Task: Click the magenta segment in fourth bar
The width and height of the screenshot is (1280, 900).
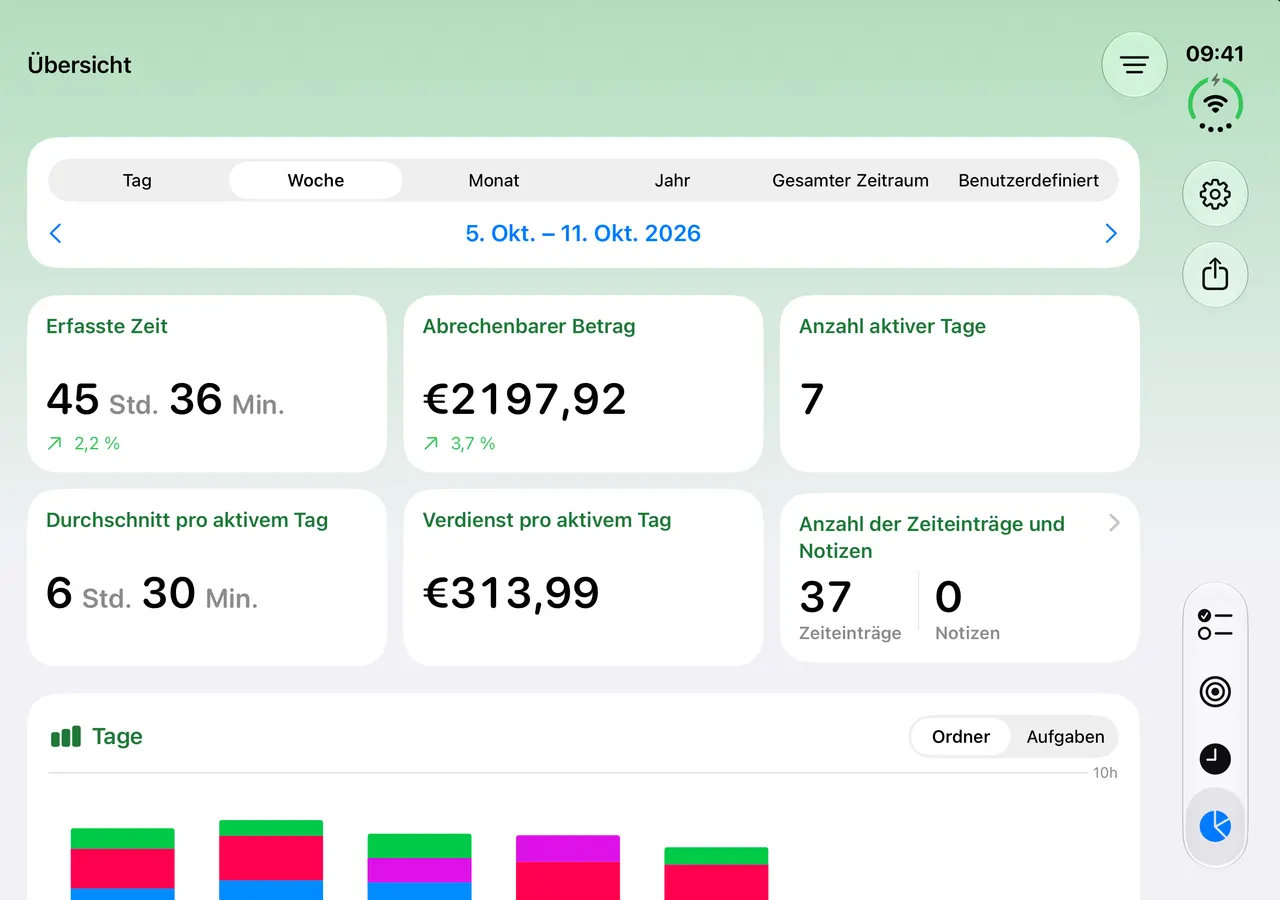Action: pyautogui.click(x=568, y=849)
